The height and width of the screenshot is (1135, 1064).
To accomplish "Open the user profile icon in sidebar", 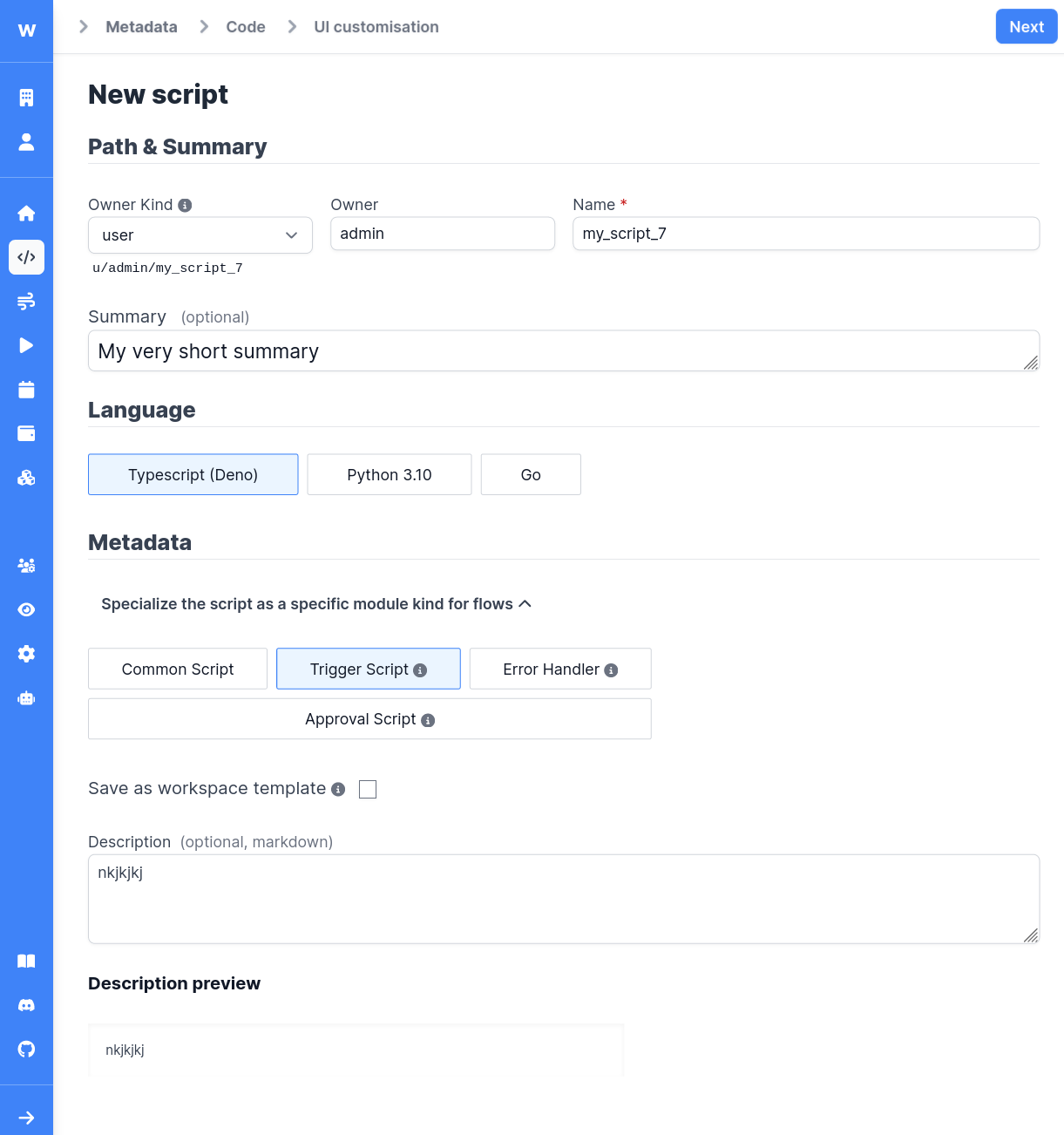I will tap(26, 142).
